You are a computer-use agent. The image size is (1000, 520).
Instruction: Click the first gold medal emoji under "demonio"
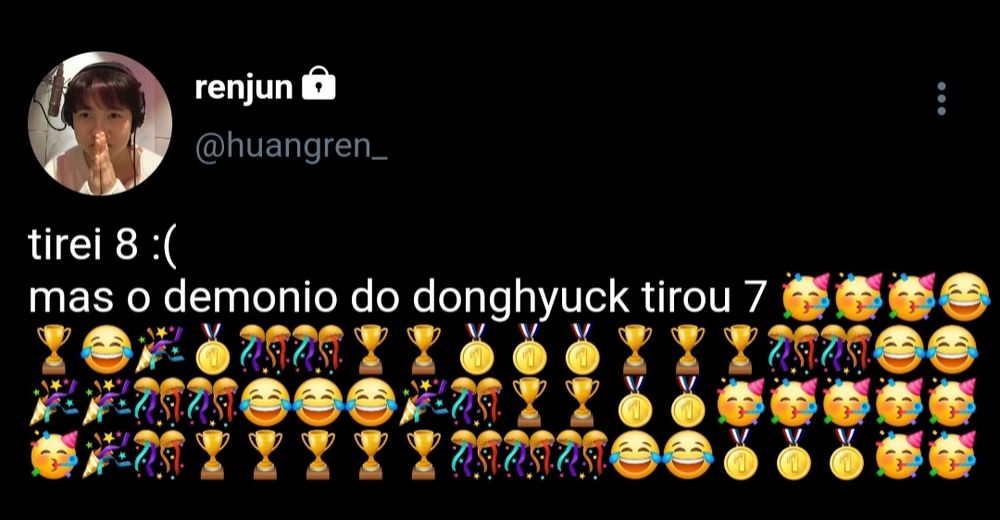click(x=212, y=350)
